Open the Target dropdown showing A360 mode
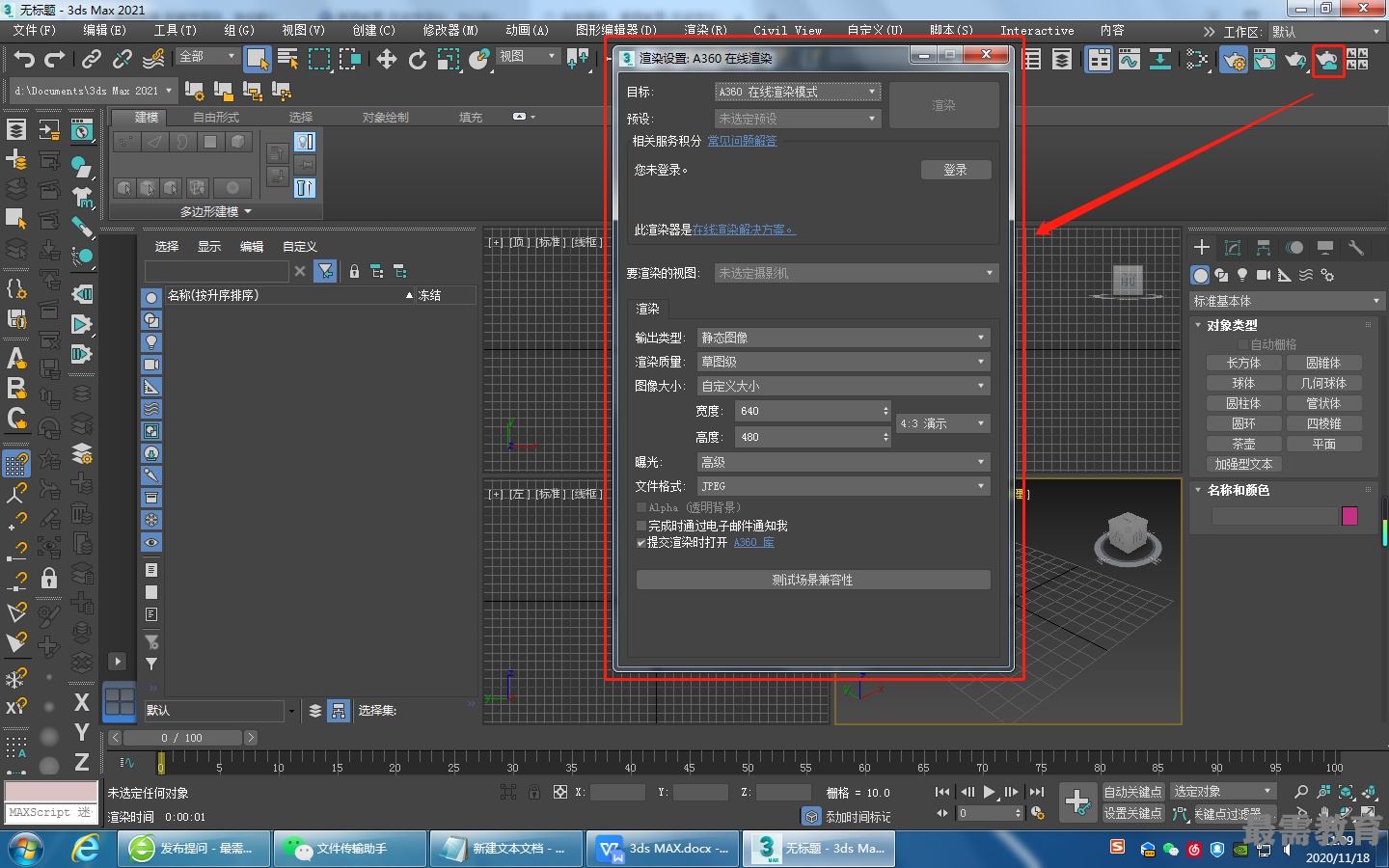This screenshot has width=1389, height=868. tap(798, 92)
